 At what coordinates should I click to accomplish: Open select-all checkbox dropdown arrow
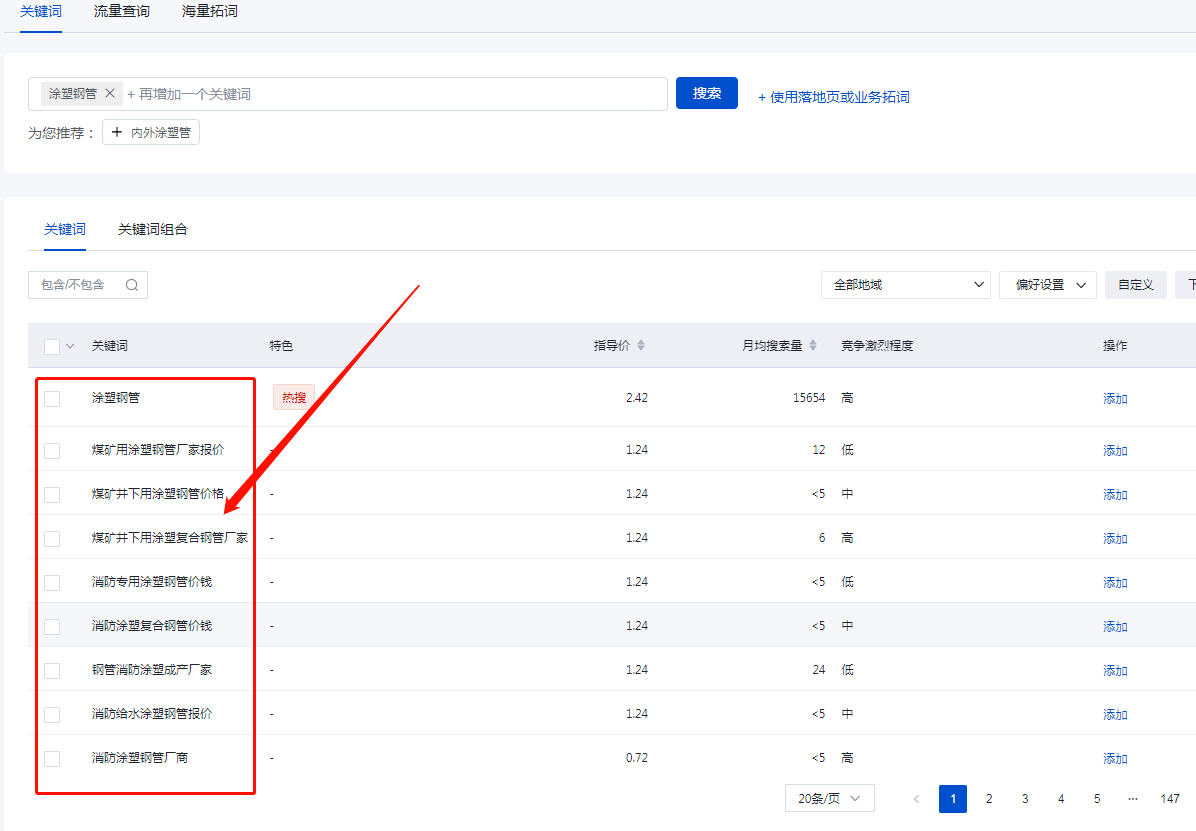point(70,346)
